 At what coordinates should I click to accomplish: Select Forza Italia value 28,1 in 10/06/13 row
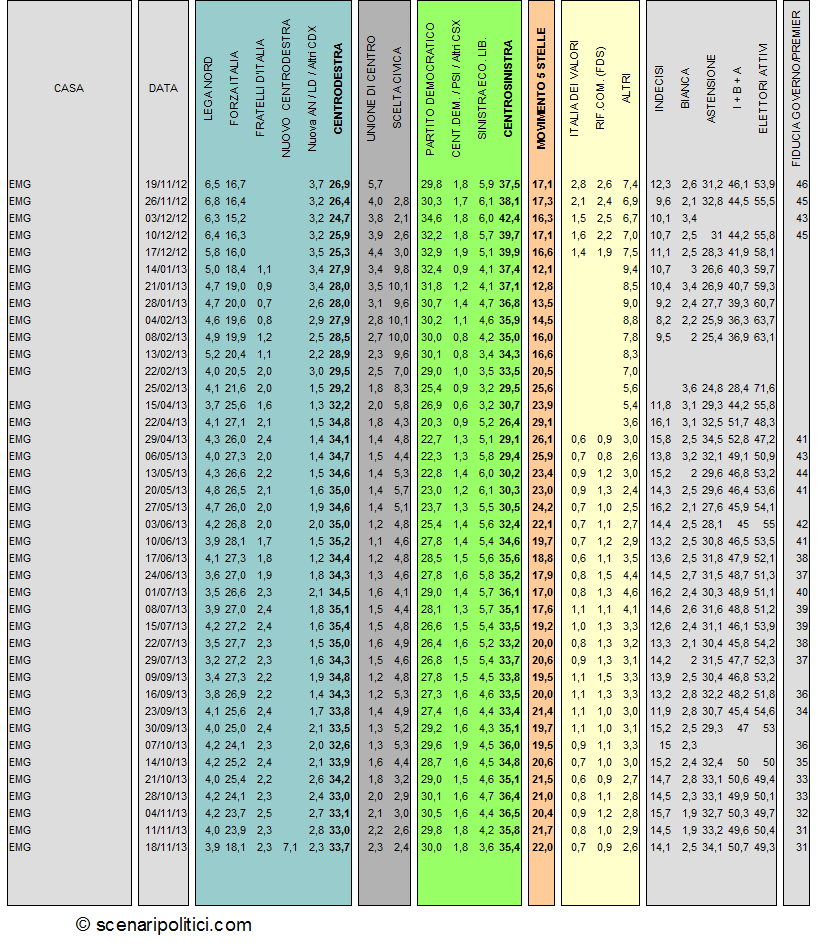235,541
